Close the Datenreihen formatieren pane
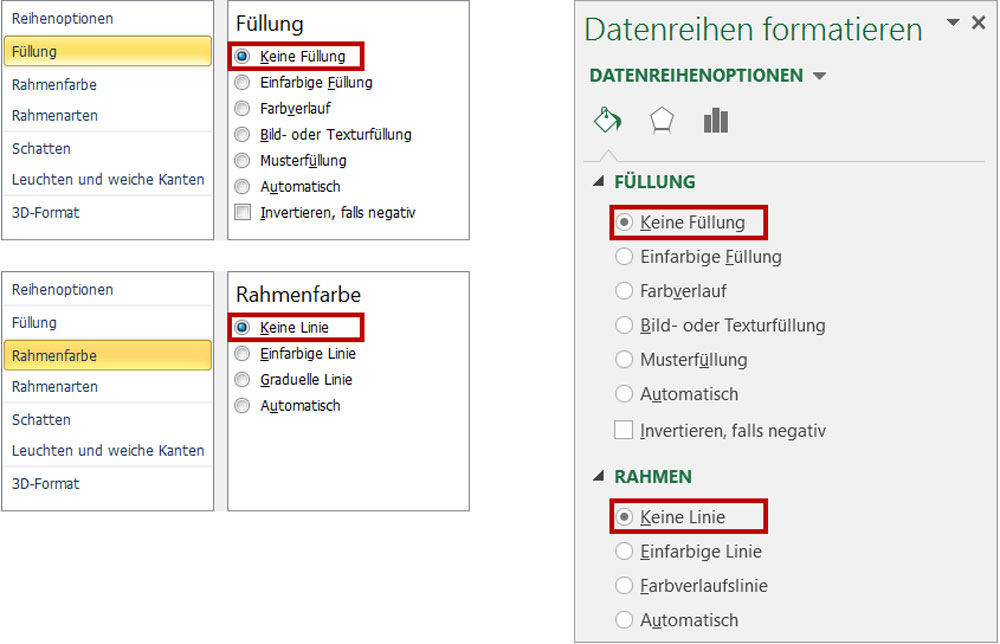The height and width of the screenshot is (644, 1000). [x=979, y=23]
